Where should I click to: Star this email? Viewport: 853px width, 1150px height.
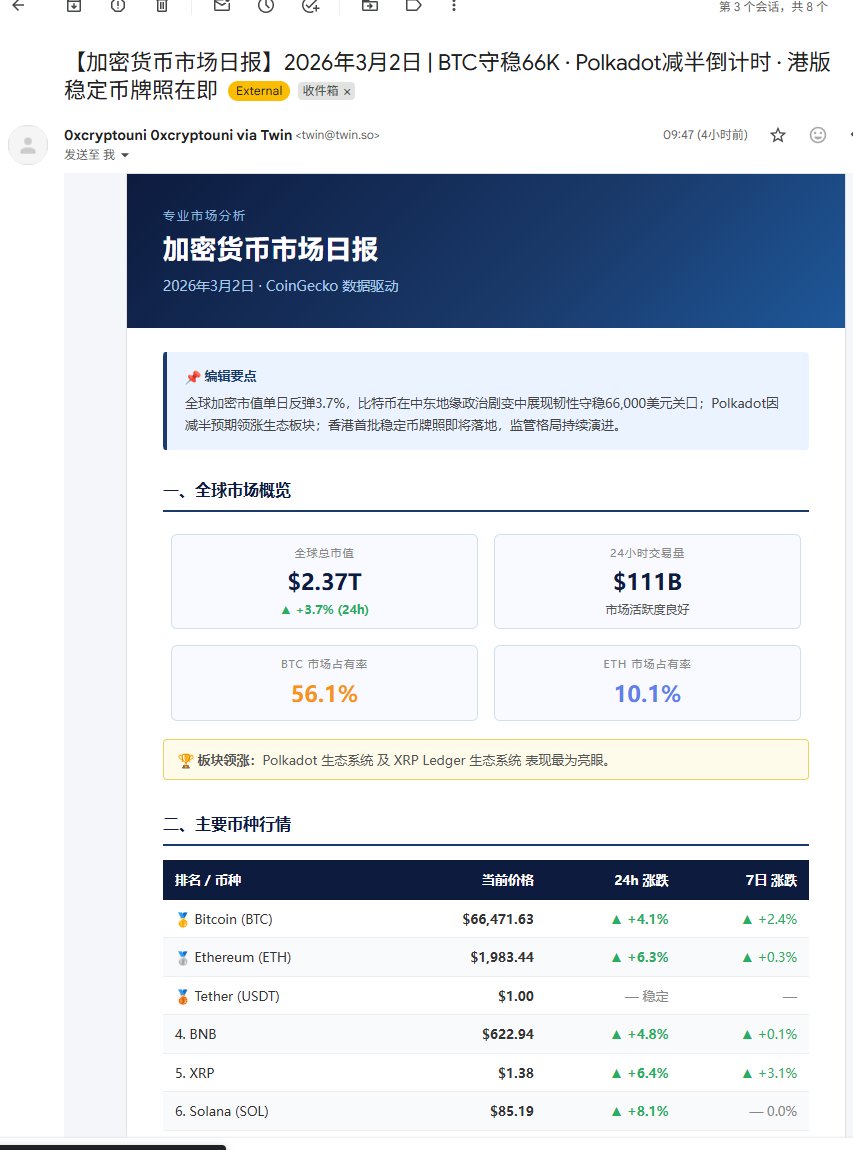(x=777, y=134)
